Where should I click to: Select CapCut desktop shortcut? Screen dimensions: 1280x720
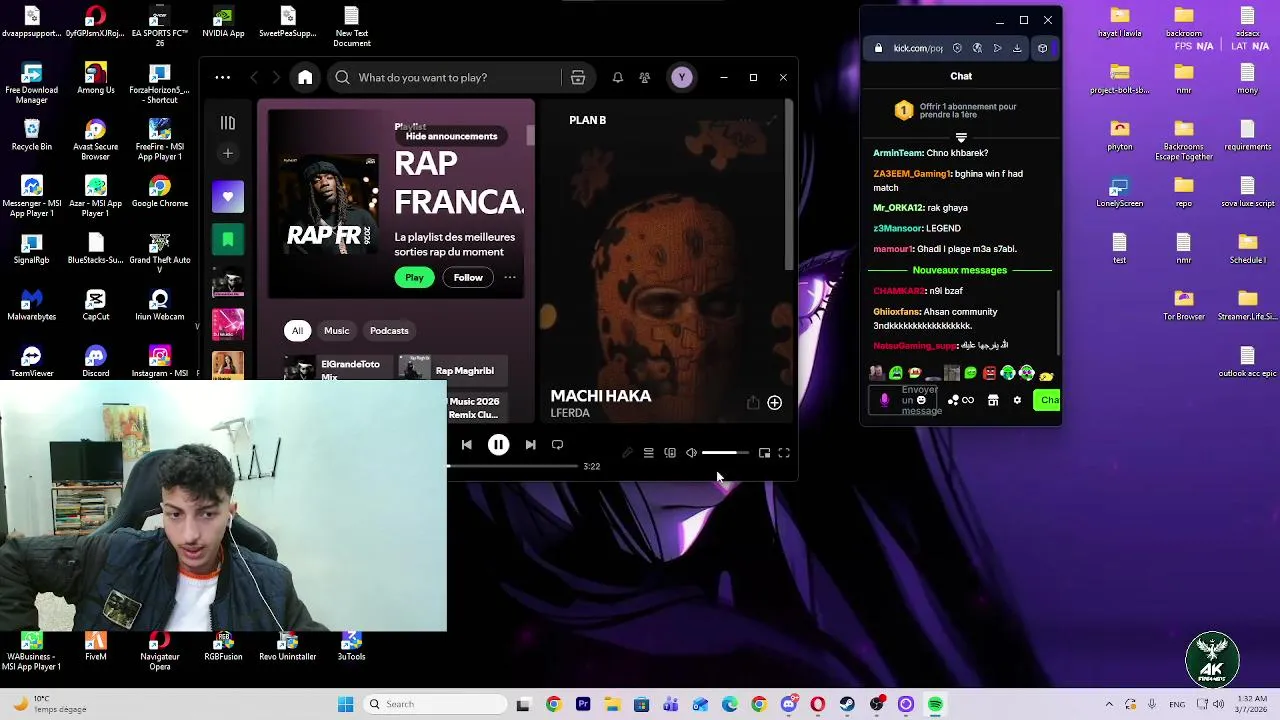pos(95,305)
